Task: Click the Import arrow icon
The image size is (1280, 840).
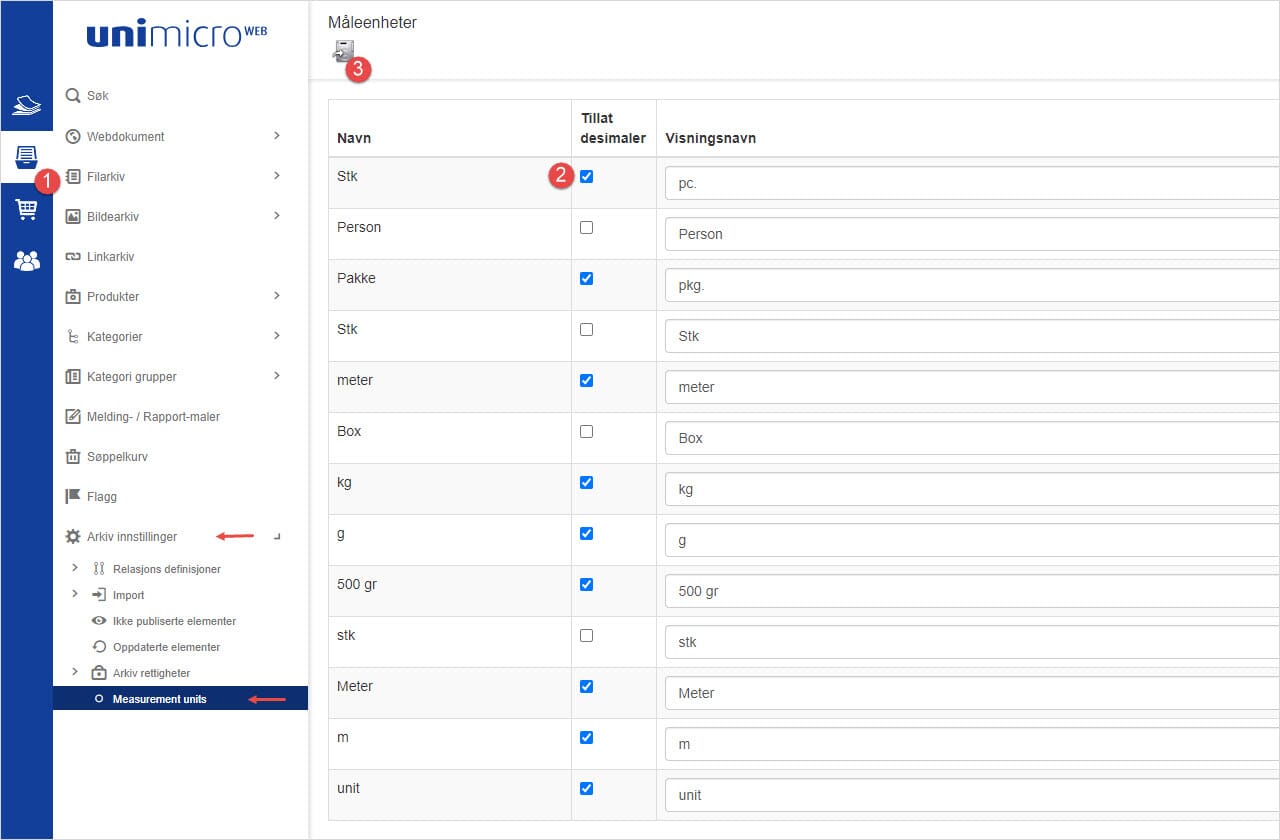Action: tap(98, 595)
